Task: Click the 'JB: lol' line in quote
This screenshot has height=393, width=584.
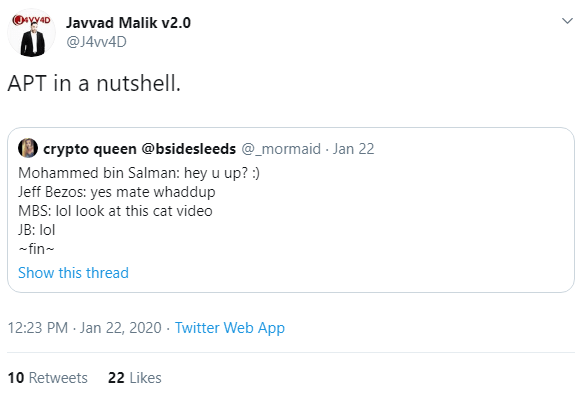Action: (37, 230)
